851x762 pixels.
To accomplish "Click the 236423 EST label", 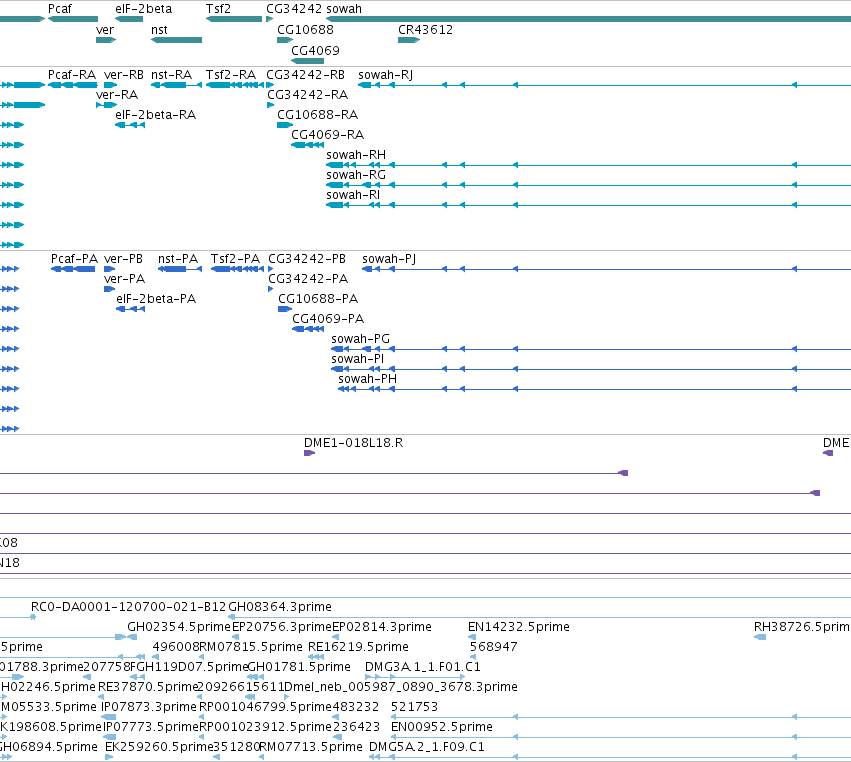I will pos(356,727).
